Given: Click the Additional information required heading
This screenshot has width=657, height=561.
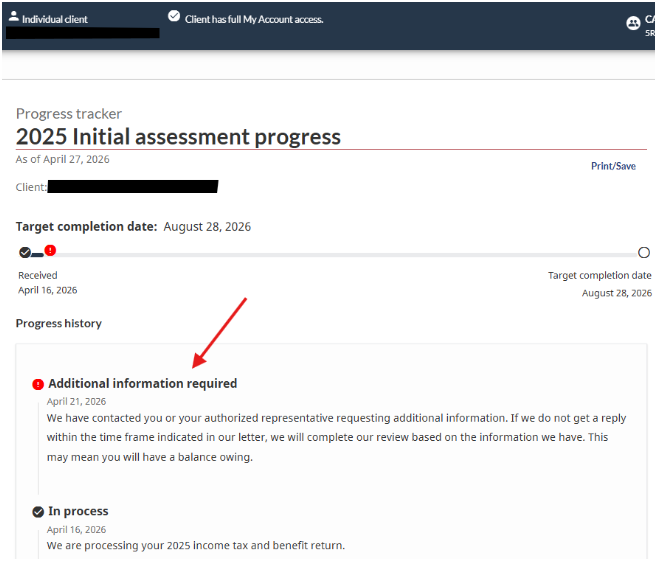Looking at the screenshot, I should coord(142,383).
